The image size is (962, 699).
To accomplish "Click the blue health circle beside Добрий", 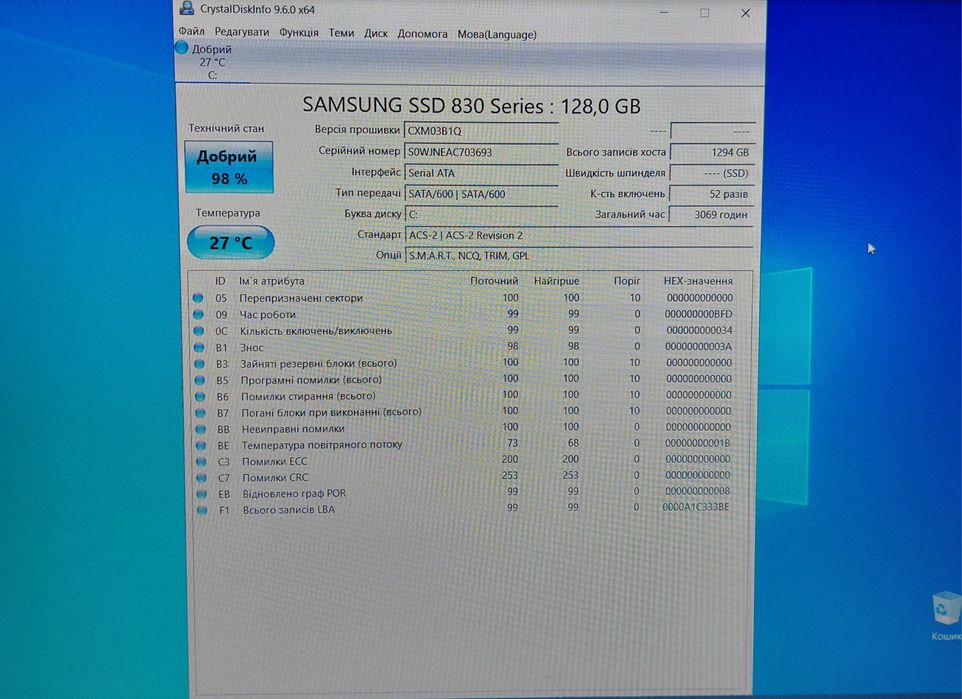I will 182,47.
